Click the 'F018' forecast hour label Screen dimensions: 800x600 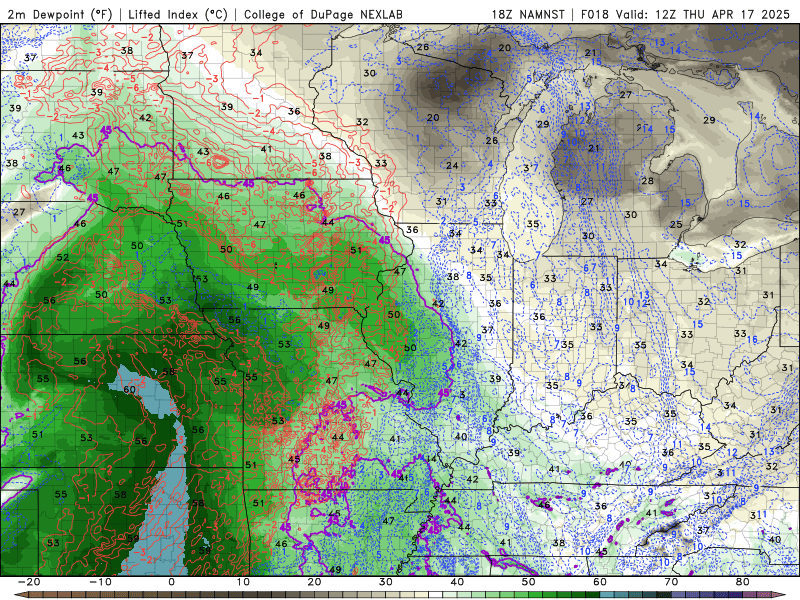(x=595, y=14)
